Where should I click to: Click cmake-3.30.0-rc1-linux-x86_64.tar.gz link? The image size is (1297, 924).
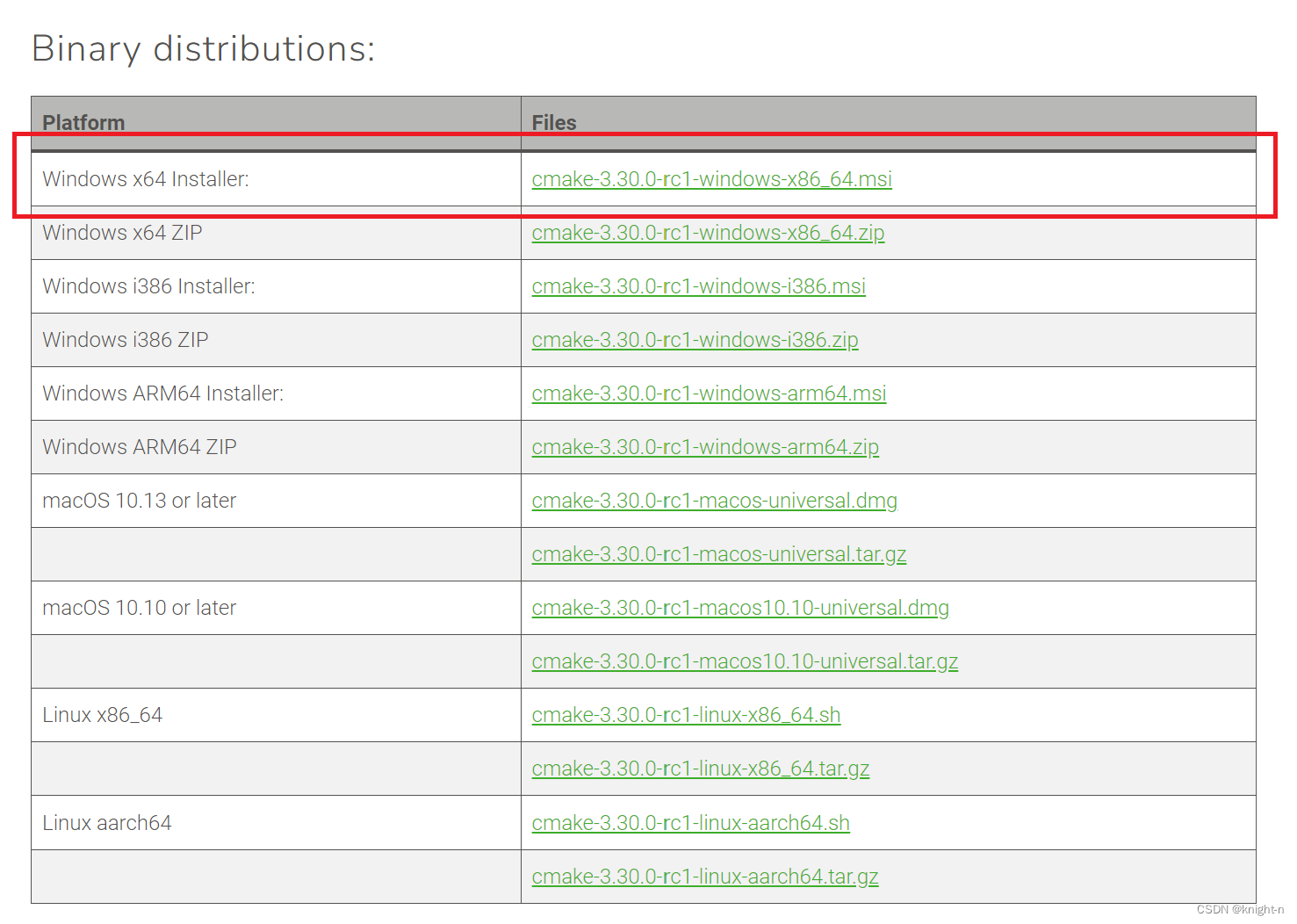click(x=701, y=769)
